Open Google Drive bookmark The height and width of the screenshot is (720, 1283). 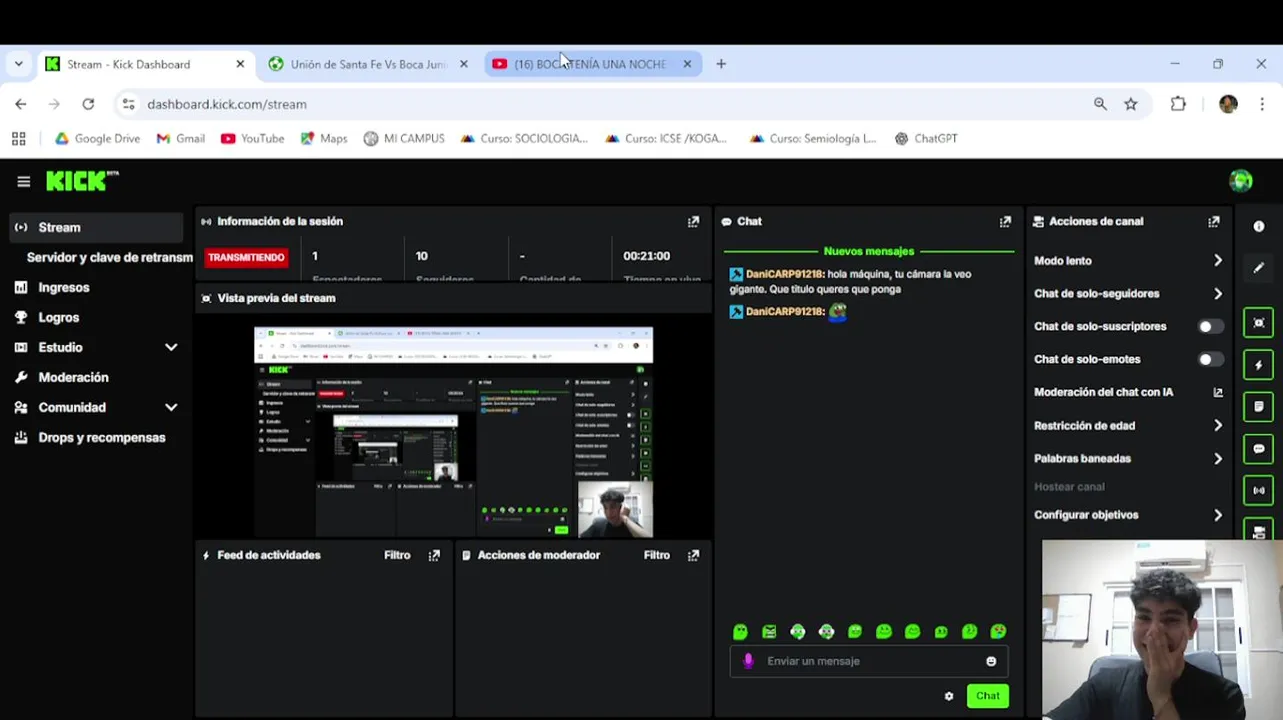pyautogui.click(x=97, y=139)
